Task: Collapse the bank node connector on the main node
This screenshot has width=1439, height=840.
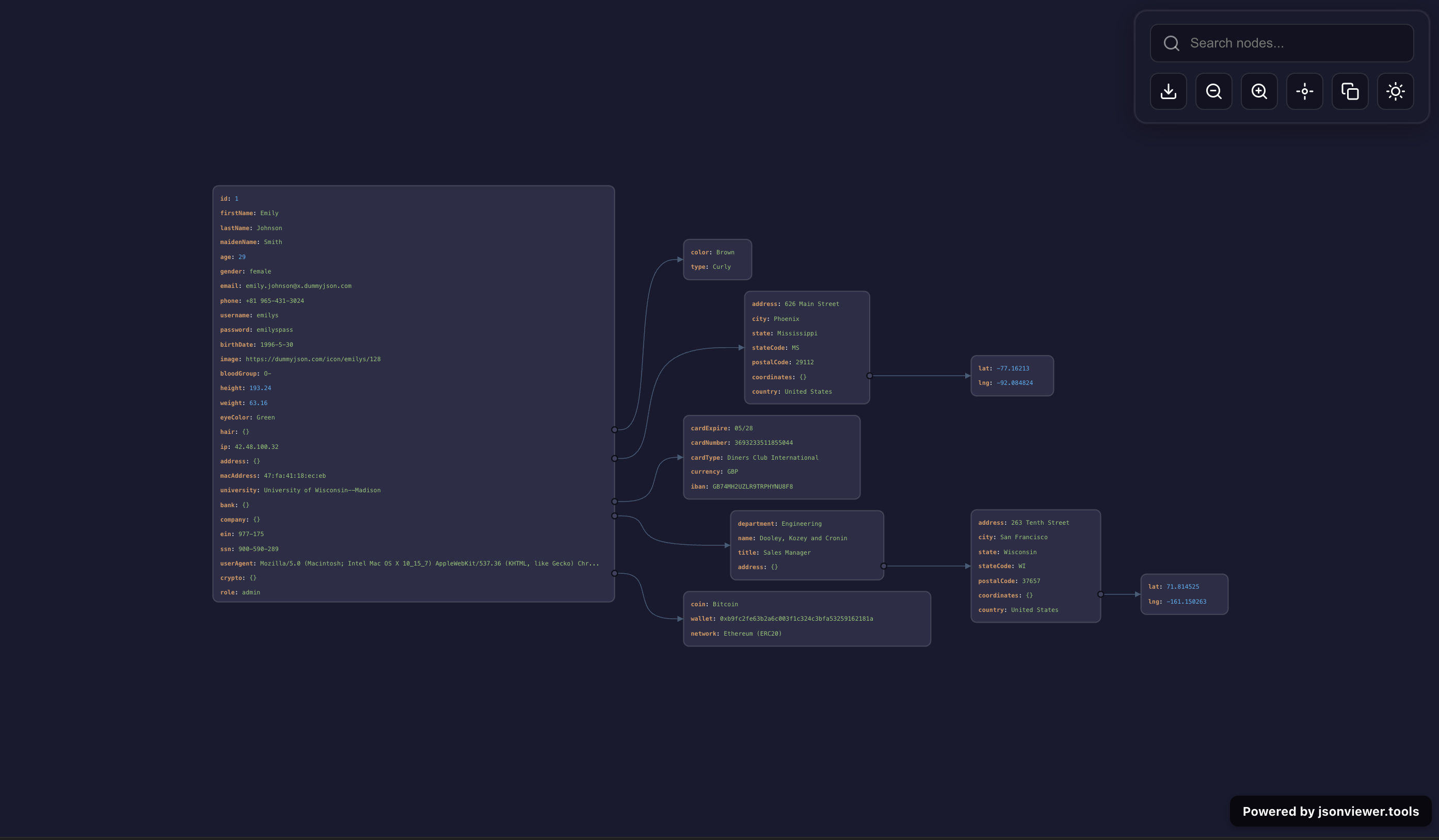Action: click(614, 501)
